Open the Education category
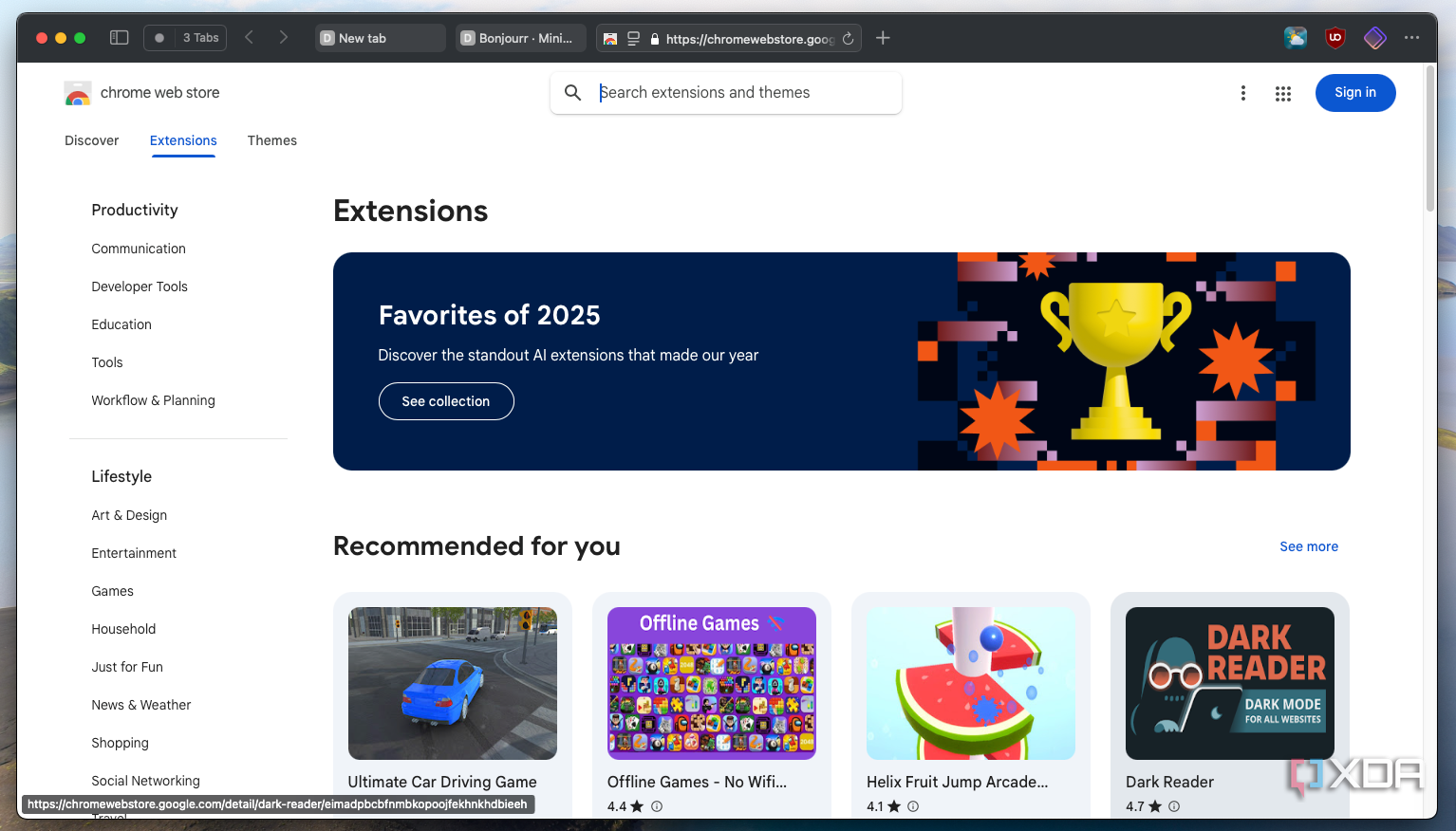The height and width of the screenshot is (831, 1456). (x=121, y=324)
